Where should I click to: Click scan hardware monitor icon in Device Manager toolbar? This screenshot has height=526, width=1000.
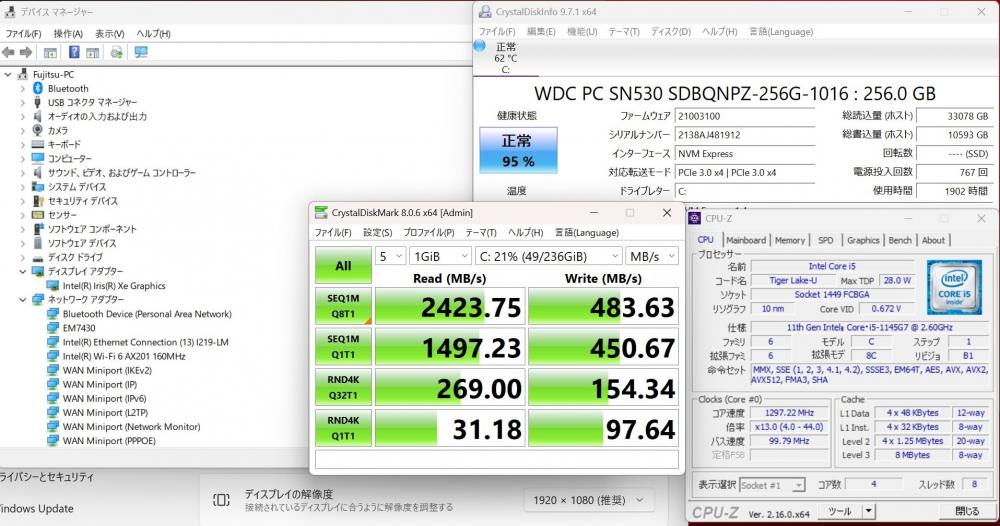141,52
